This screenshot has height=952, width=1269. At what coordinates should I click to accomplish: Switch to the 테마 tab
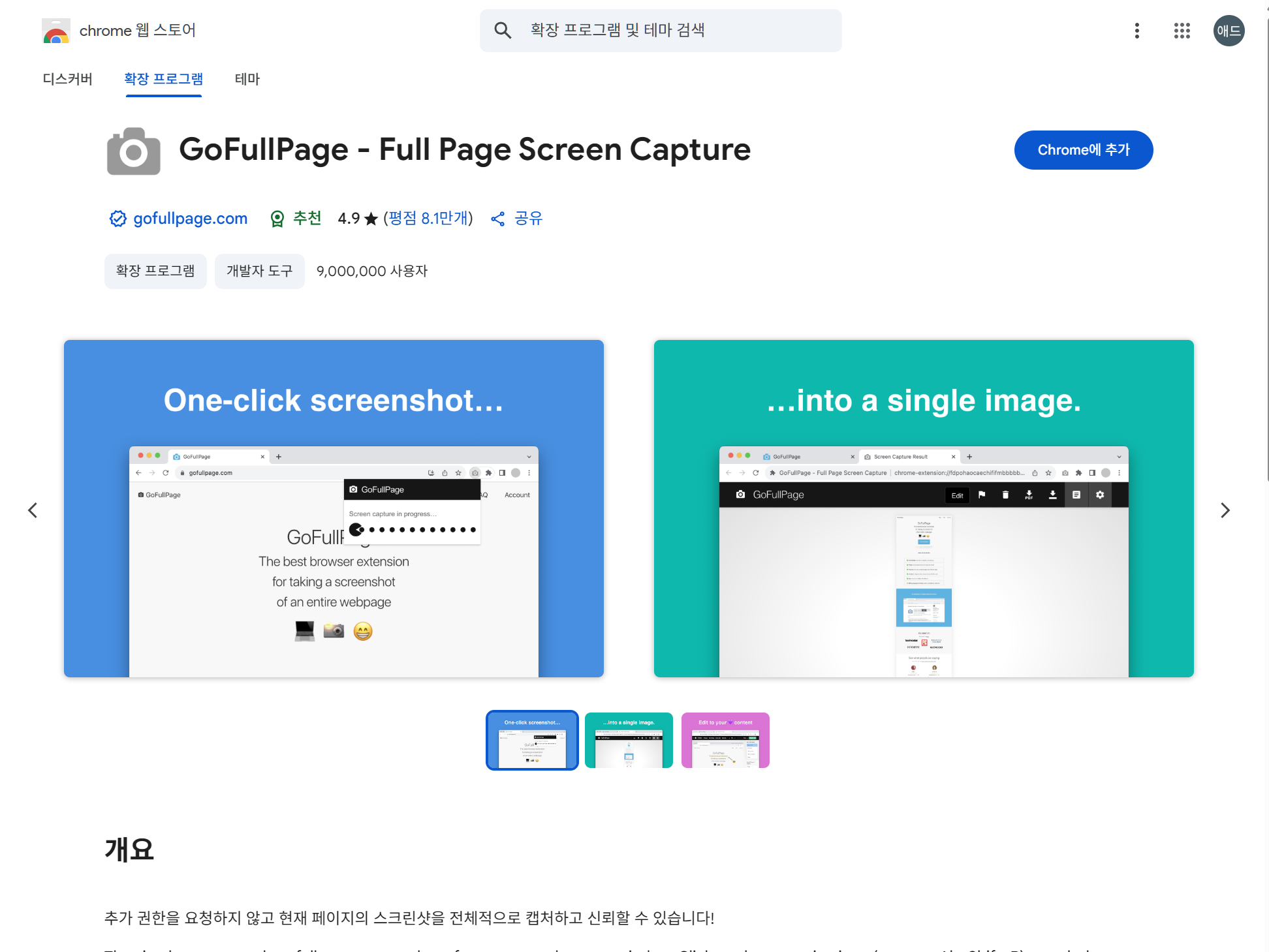pyautogui.click(x=247, y=79)
